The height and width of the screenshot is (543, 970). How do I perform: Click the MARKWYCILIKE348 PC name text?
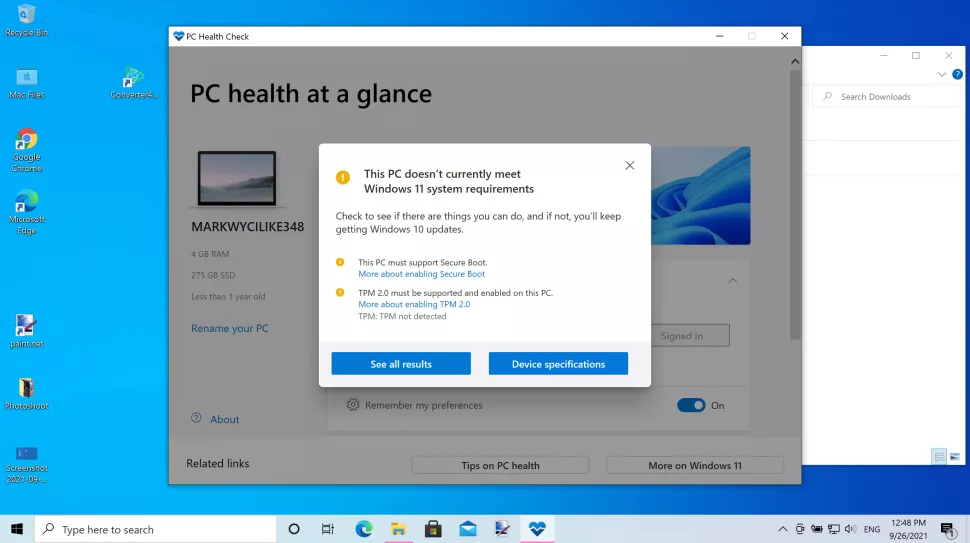tap(247, 226)
